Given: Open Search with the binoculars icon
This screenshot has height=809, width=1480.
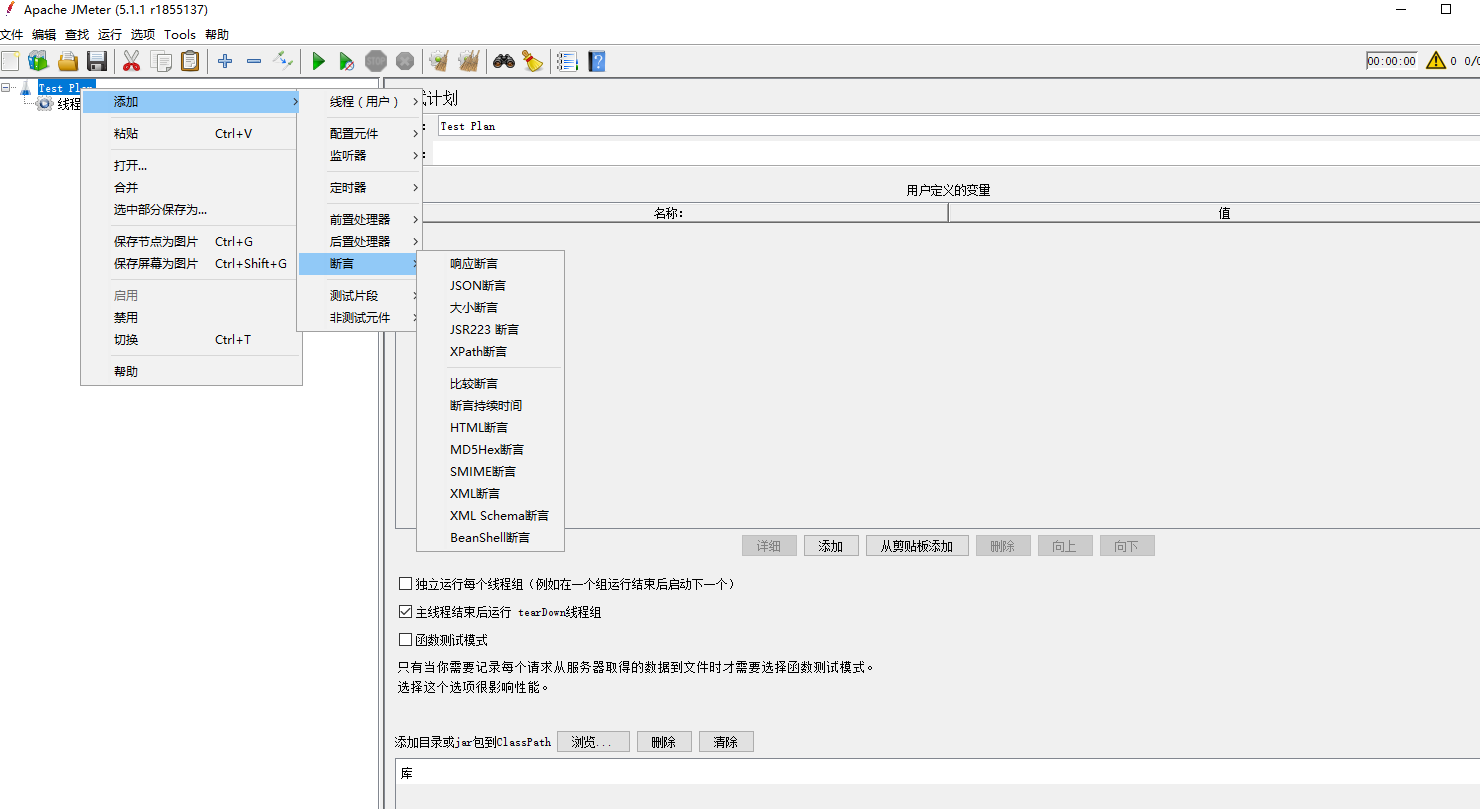Looking at the screenshot, I should (503, 61).
